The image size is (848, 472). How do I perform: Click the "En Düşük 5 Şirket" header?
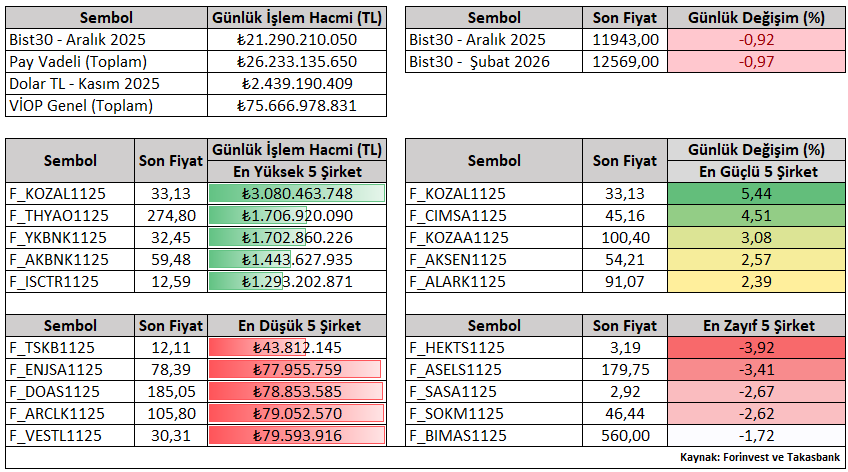(x=297, y=326)
